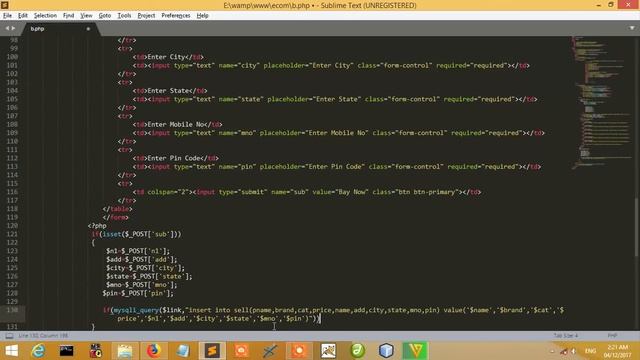
Task: Click the text 'Enter Pin Code' on line 112
Action: [x=174, y=158]
